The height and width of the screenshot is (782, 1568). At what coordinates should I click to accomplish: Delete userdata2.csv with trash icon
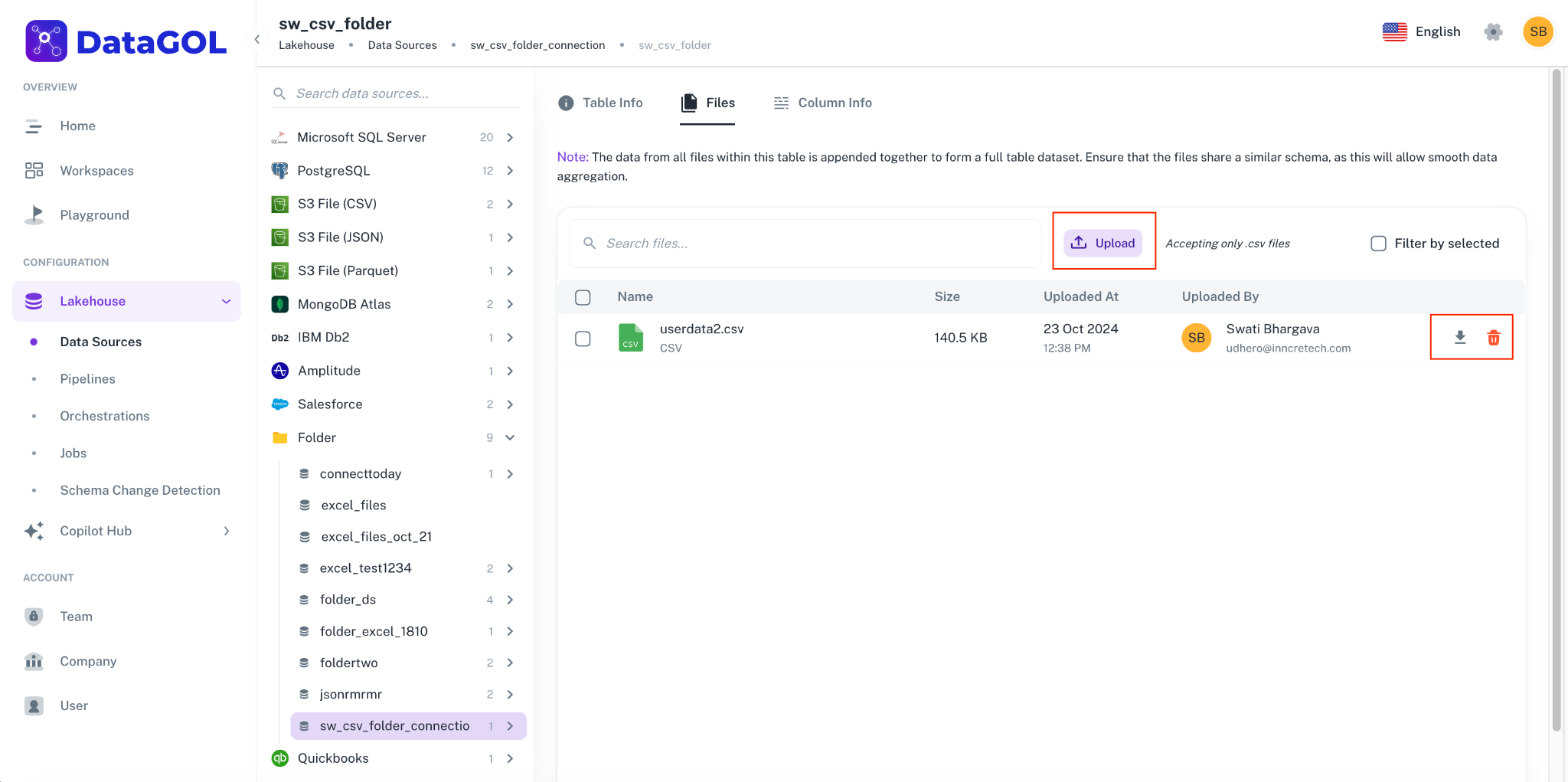1493,338
